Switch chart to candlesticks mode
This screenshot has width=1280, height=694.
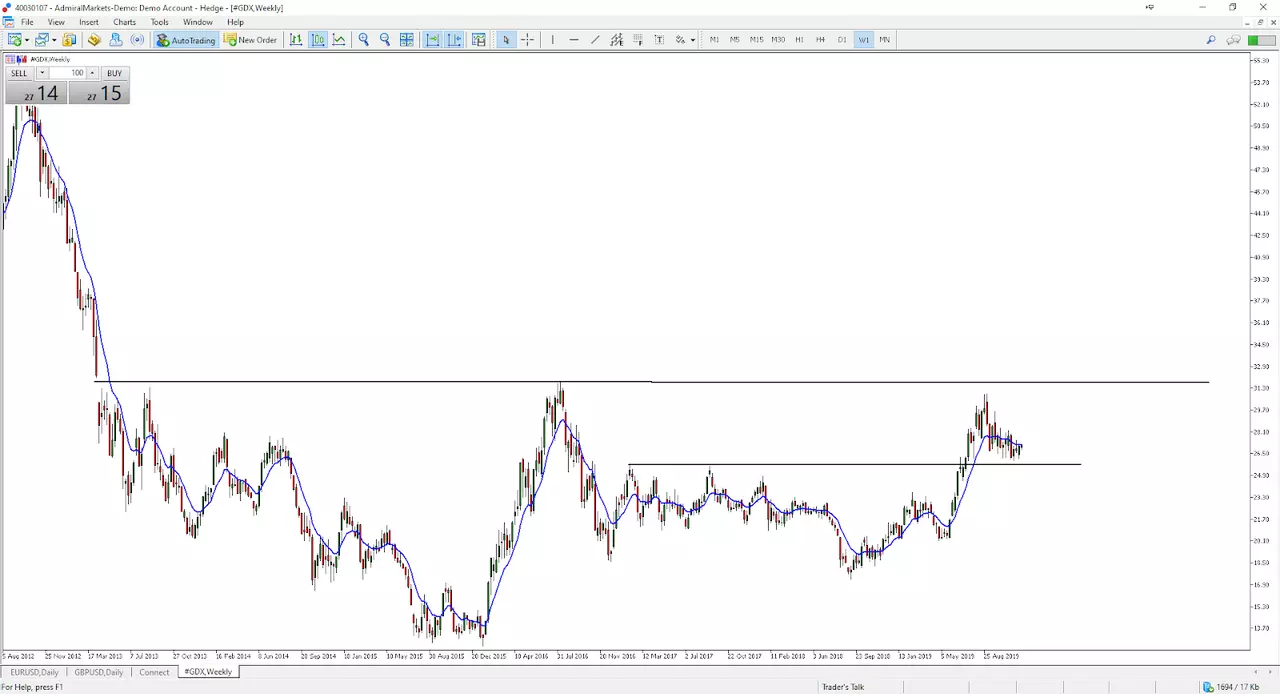click(318, 40)
